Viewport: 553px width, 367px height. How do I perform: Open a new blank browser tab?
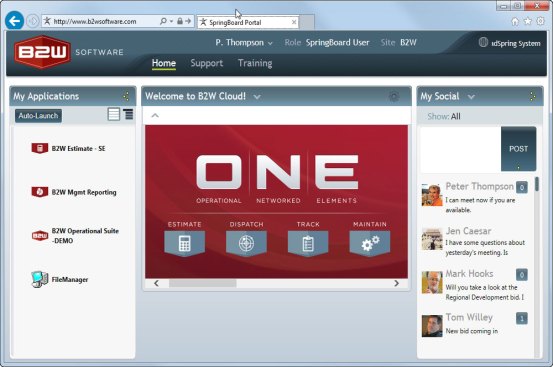(306, 22)
